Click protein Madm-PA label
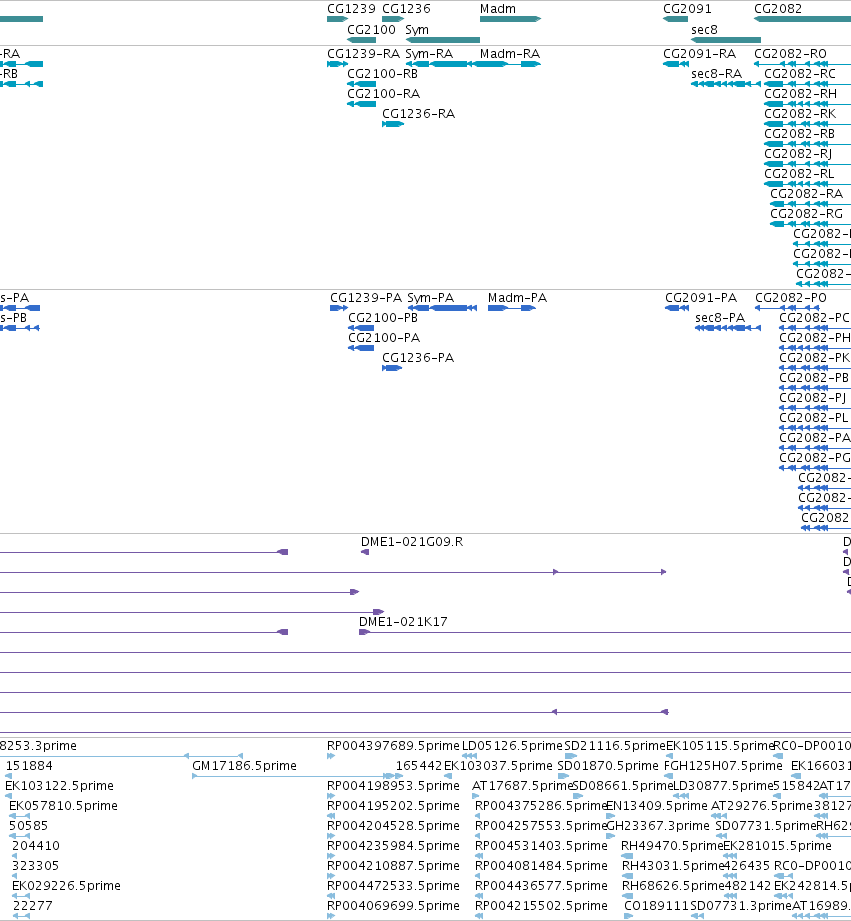The image size is (851, 921). pyautogui.click(x=517, y=298)
